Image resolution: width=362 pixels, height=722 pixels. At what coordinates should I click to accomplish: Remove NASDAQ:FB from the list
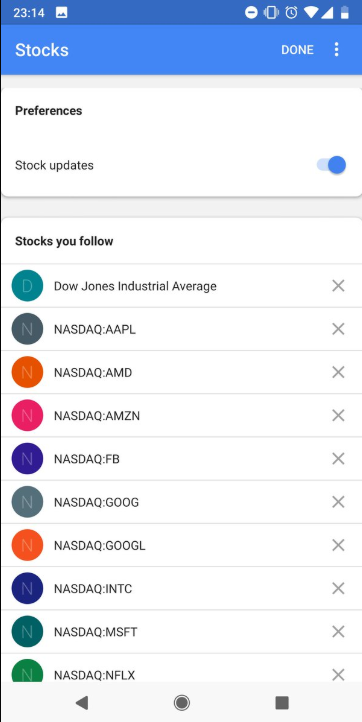(x=338, y=459)
